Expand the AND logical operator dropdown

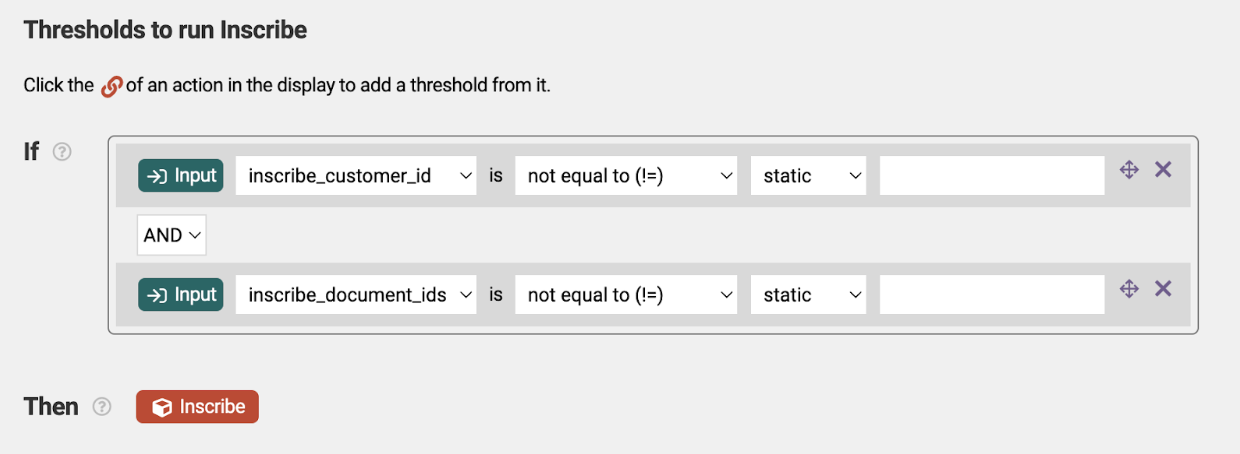click(171, 235)
